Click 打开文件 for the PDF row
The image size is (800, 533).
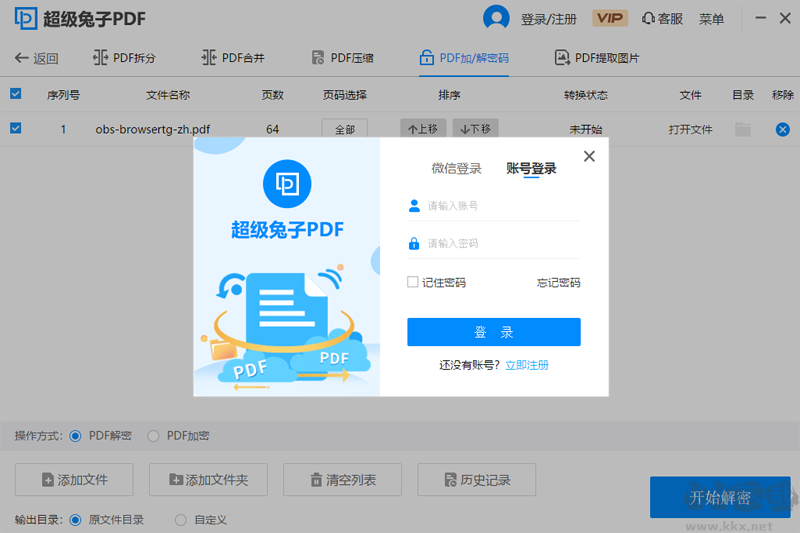click(x=690, y=130)
